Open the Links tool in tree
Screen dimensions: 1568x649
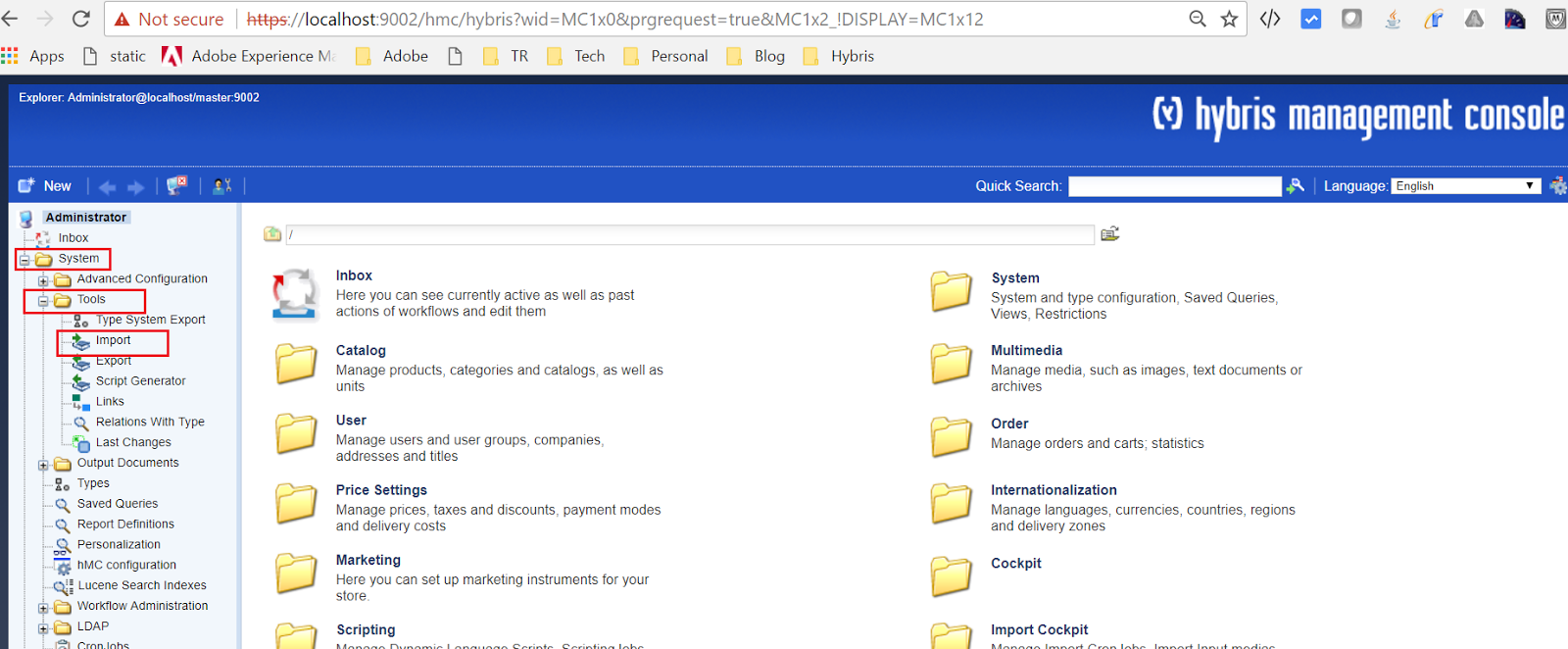coord(110,402)
